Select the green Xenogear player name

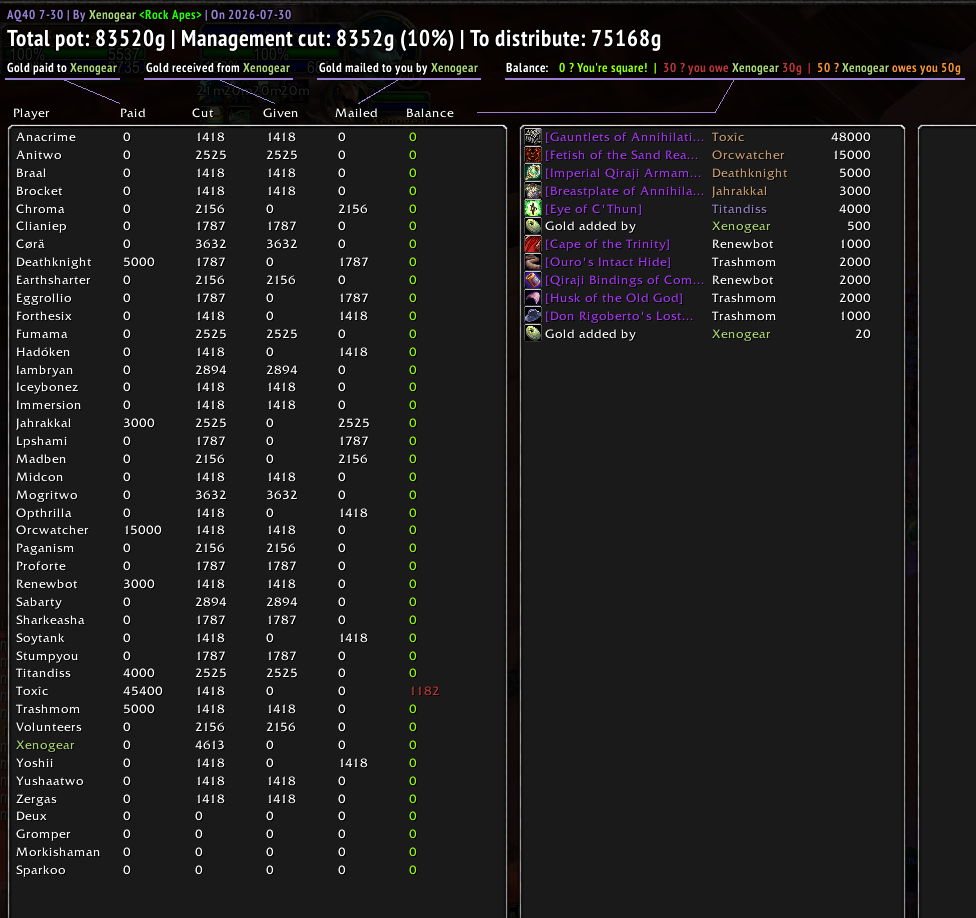click(45, 745)
